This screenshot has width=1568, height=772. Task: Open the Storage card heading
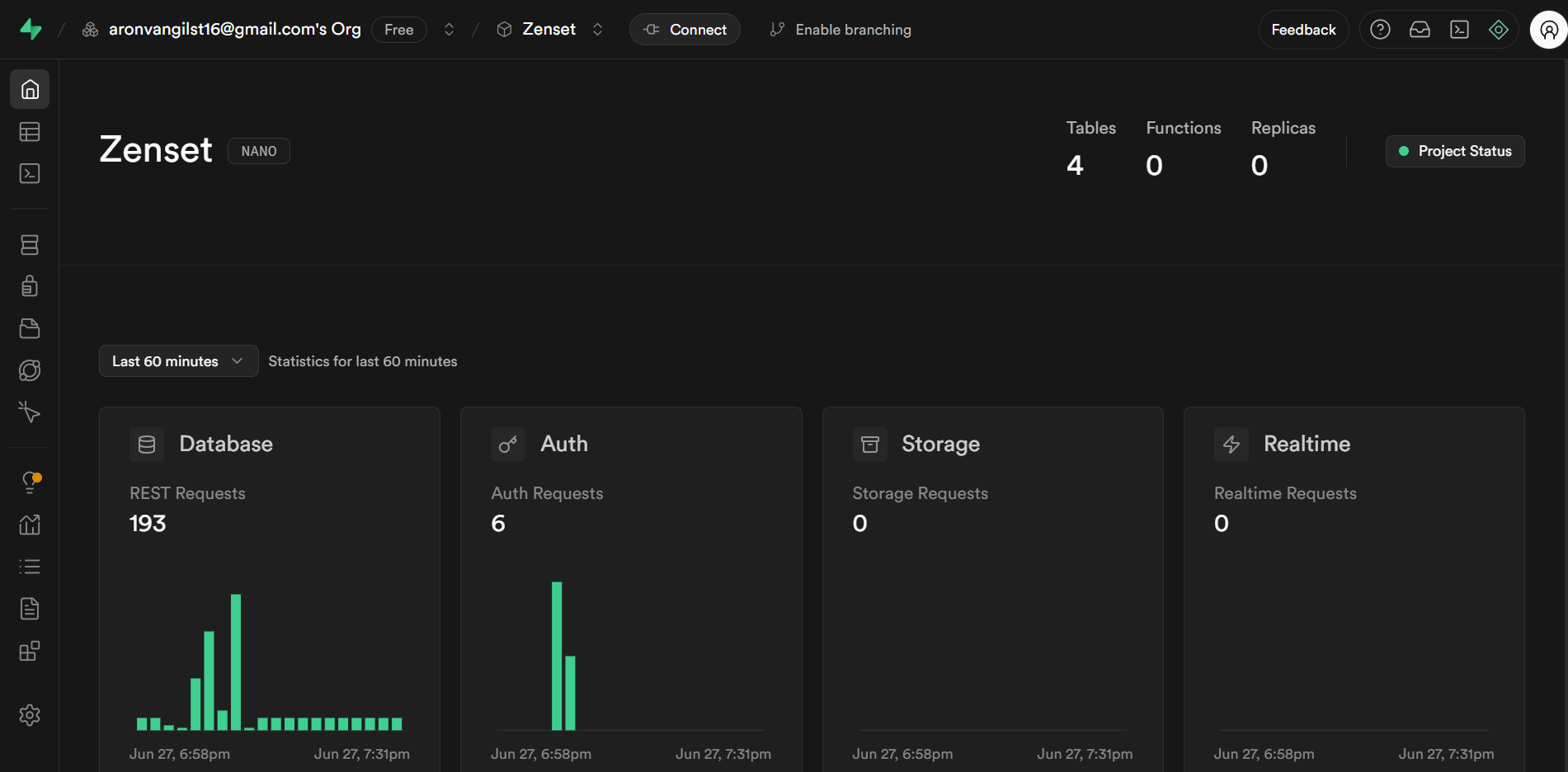pos(940,444)
